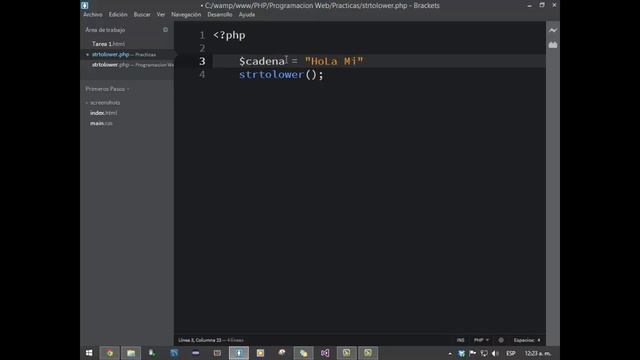The width and height of the screenshot is (640, 360).
Task: Click the linting status circle indicator
Action: click(x=501, y=340)
